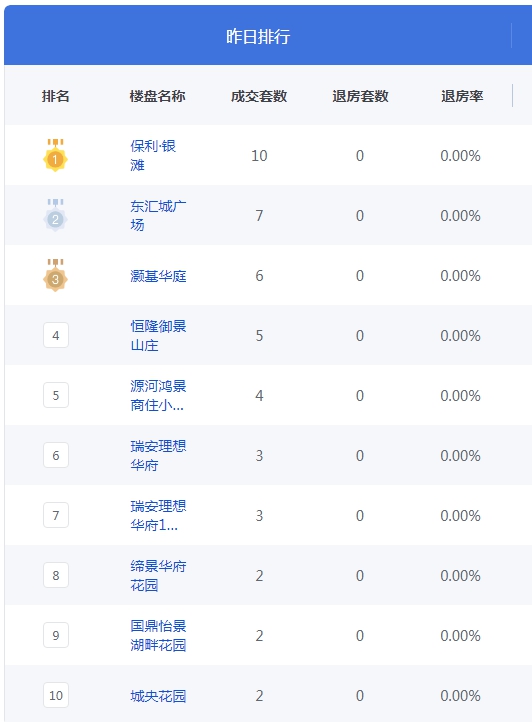532x722 pixels.
Task: Click the bronze rank 3 medal icon
Action: click(55, 275)
